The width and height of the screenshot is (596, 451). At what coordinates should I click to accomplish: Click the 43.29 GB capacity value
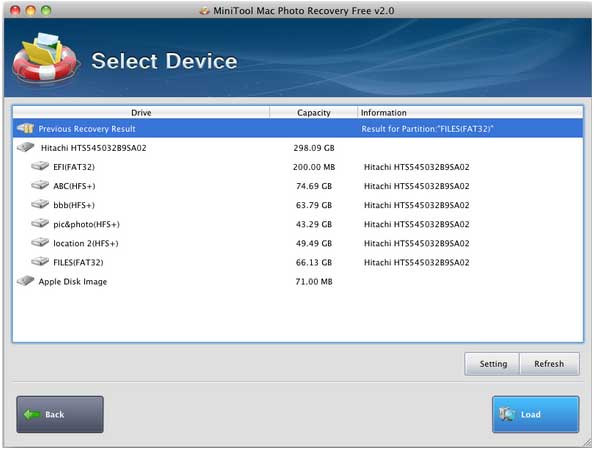click(x=314, y=224)
